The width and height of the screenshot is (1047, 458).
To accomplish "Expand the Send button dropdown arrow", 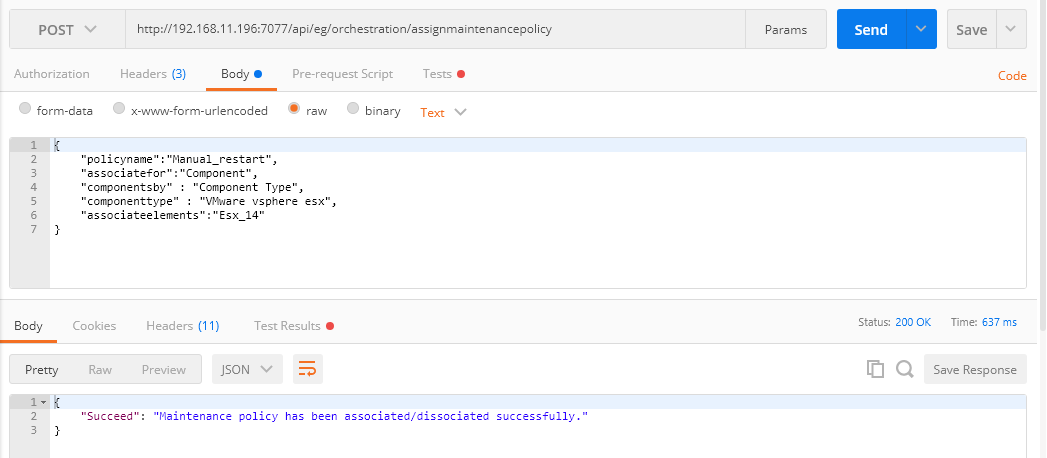I will 921,29.
